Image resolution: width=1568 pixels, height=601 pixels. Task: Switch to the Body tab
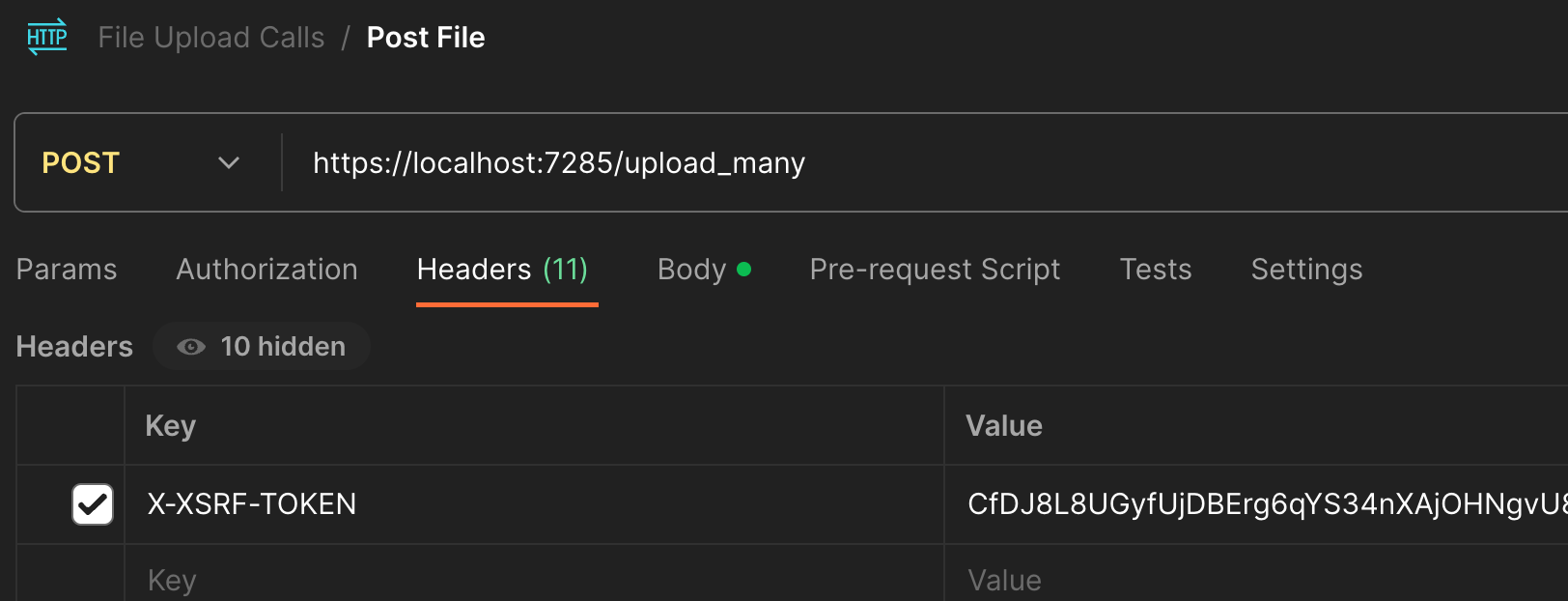pos(703,270)
